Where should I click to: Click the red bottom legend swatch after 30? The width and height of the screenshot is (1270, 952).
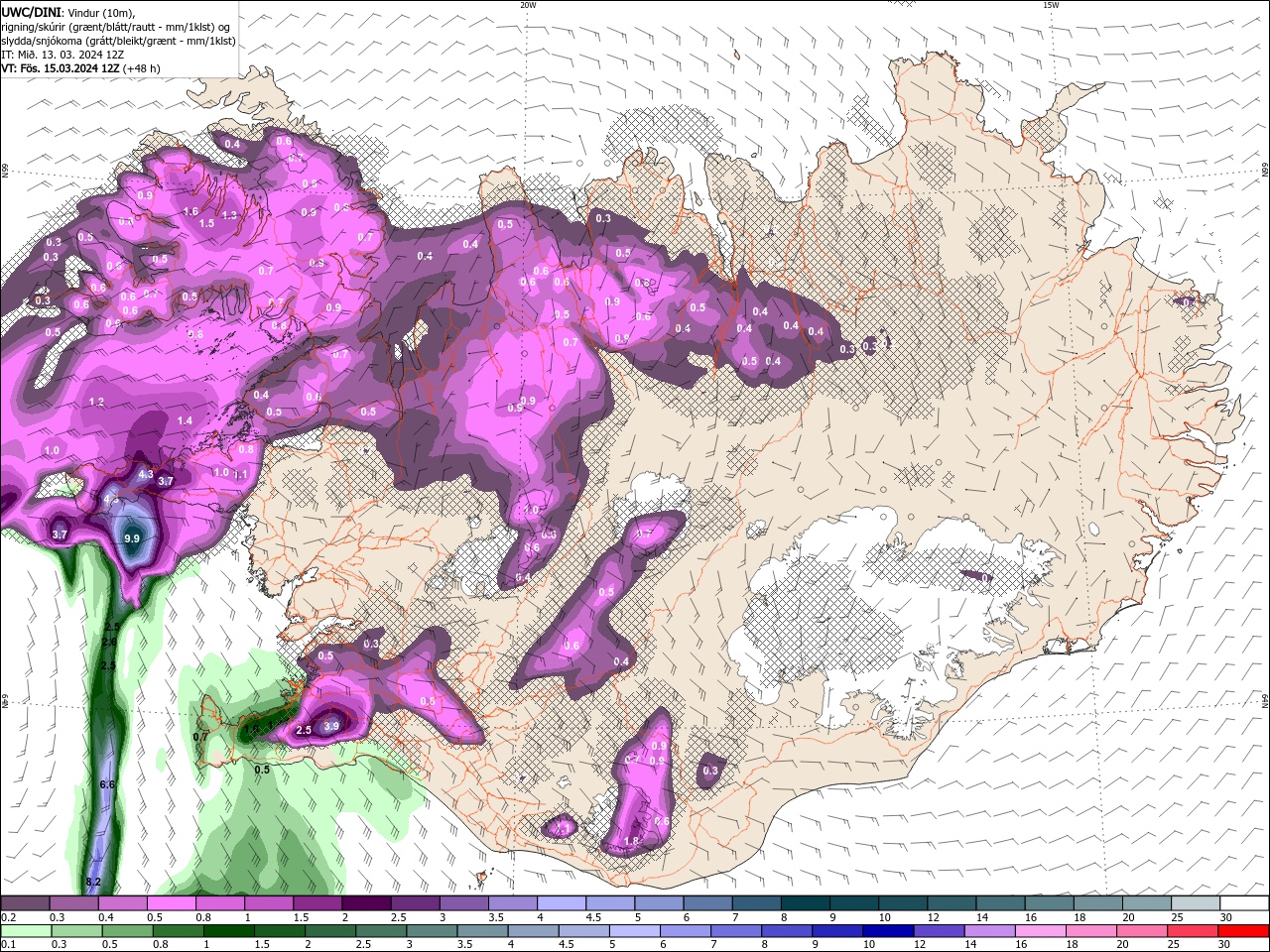tap(1244, 930)
